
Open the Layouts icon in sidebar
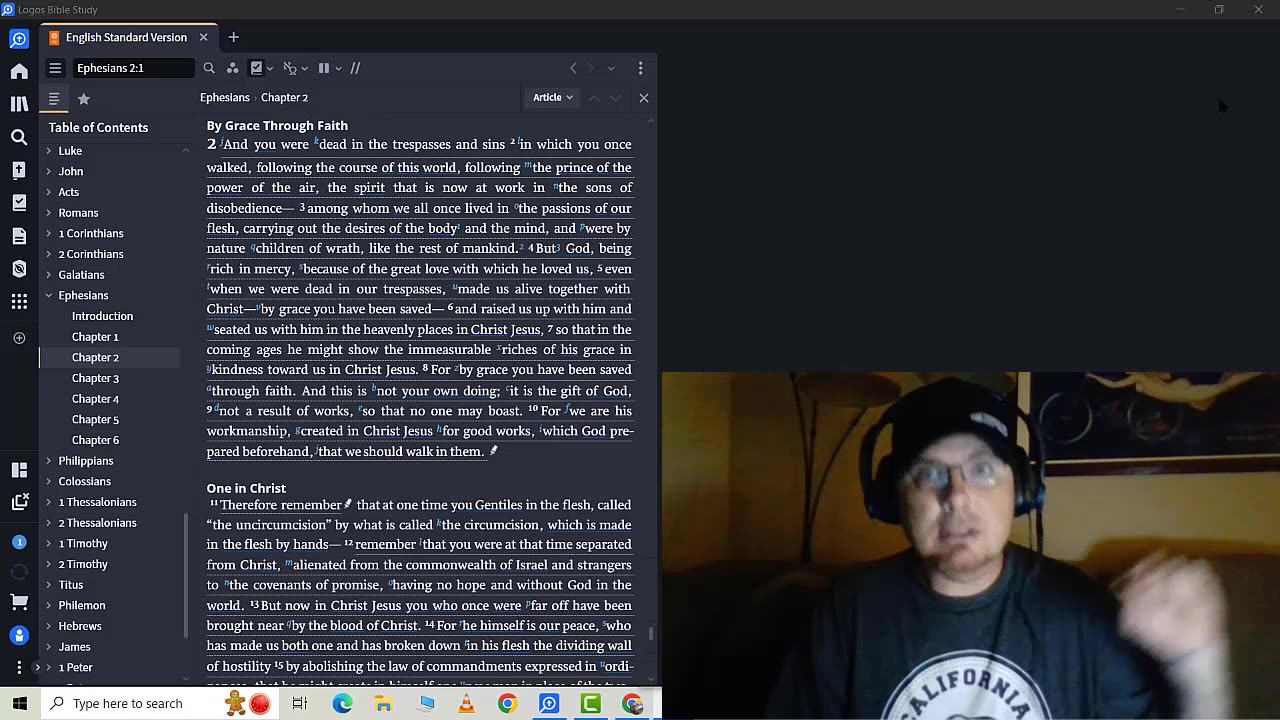19,470
